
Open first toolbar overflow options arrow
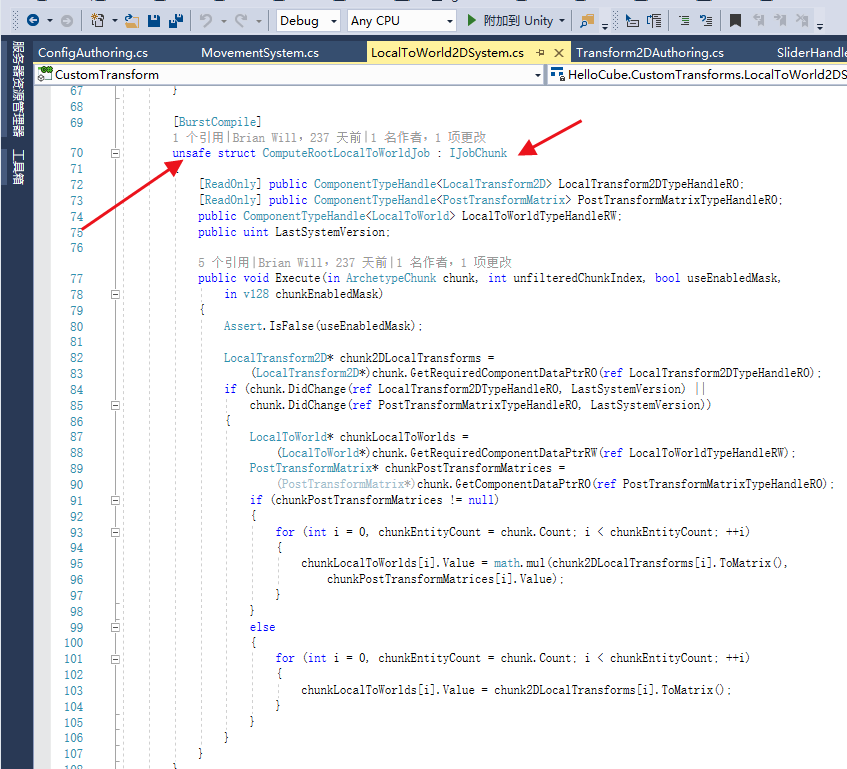[604, 26]
